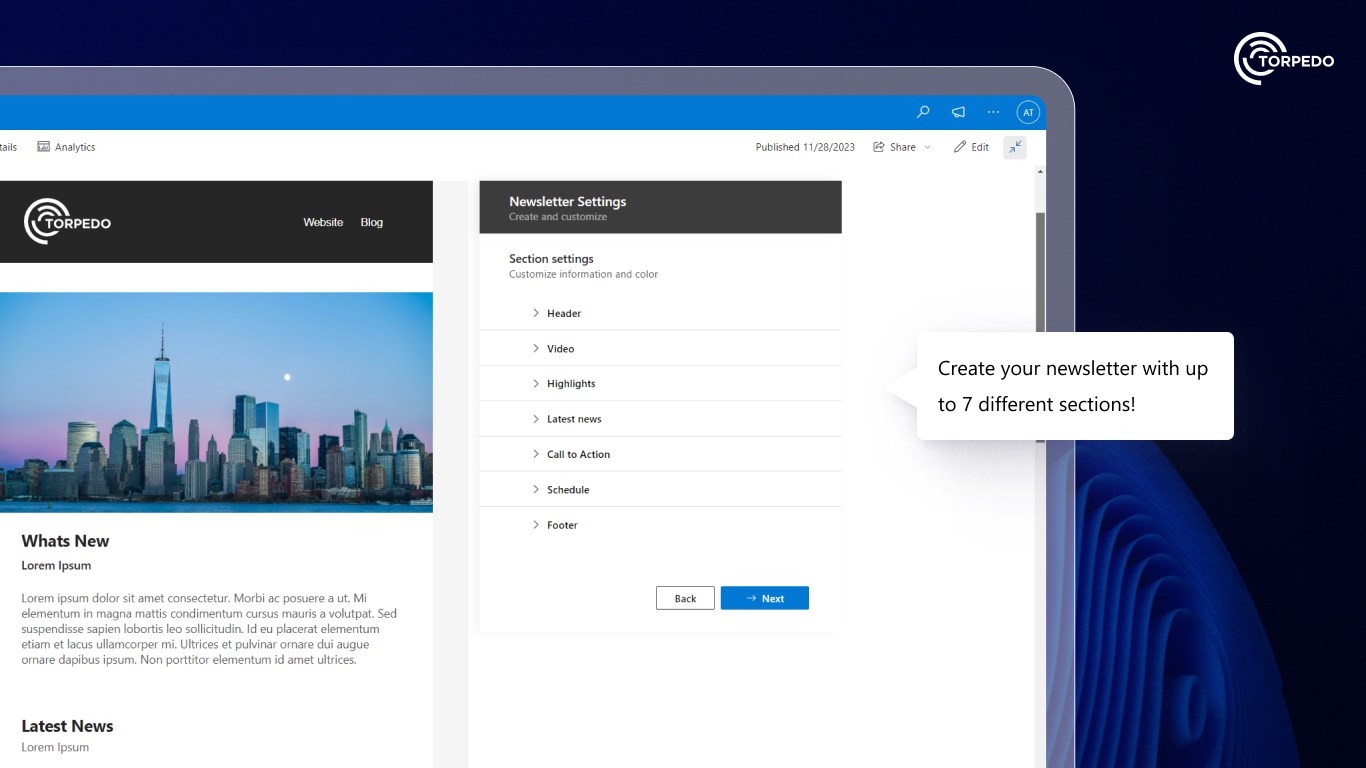Click the Next button
This screenshot has height=768, width=1366.
(764, 598)
